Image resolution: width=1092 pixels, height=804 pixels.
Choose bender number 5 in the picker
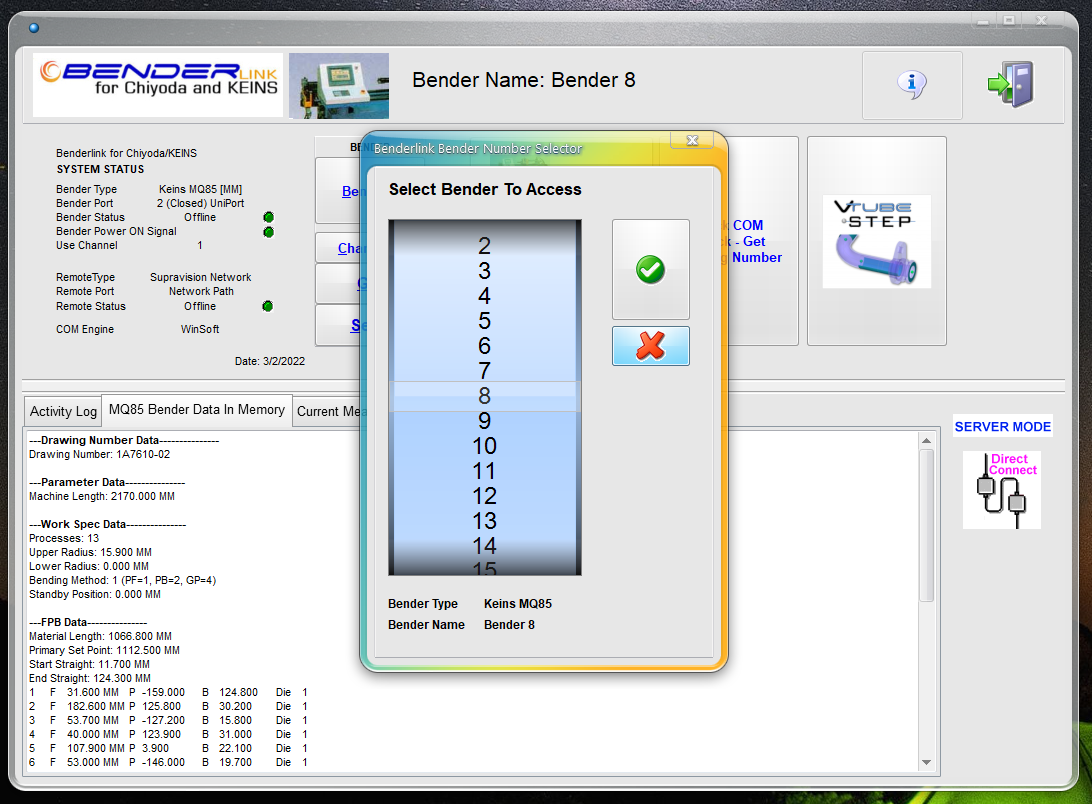pos(484,321)
